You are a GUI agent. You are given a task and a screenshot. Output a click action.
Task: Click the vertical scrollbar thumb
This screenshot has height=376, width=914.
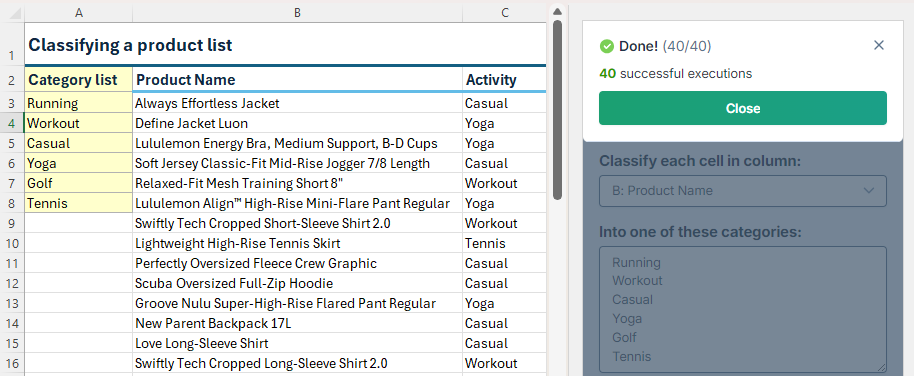coord(557,110)
